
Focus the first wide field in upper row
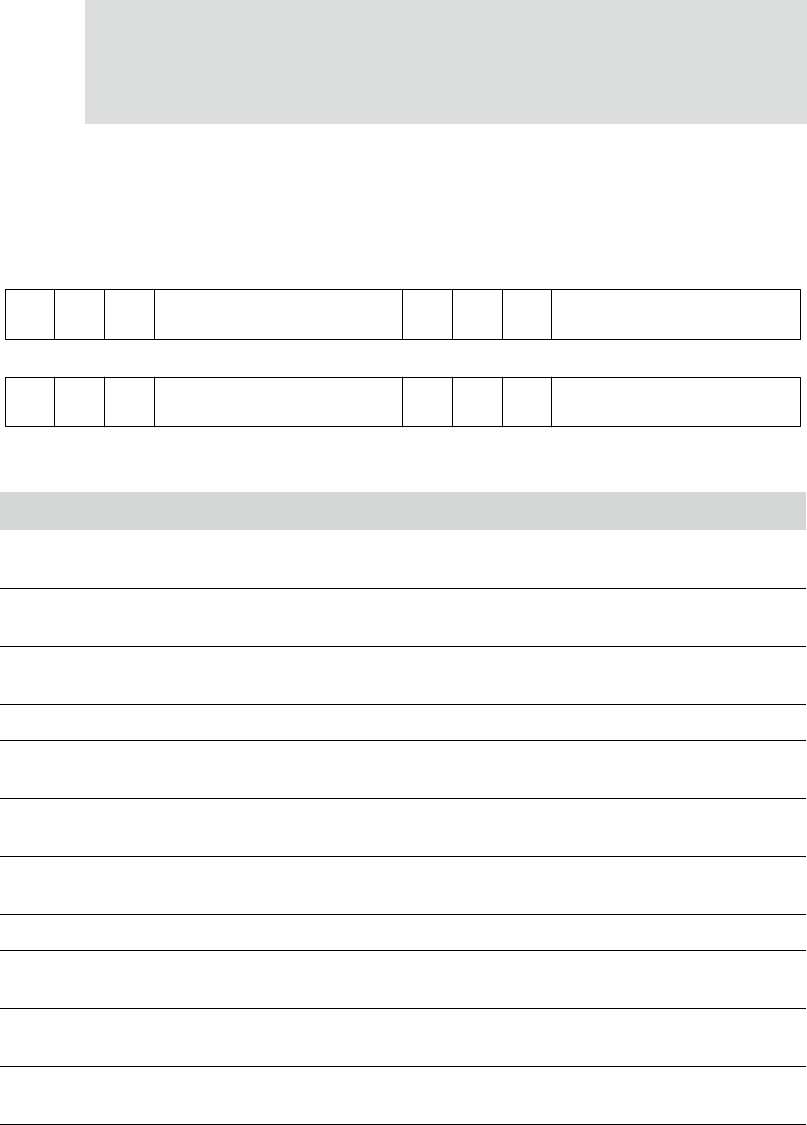(x=278, y=314)
